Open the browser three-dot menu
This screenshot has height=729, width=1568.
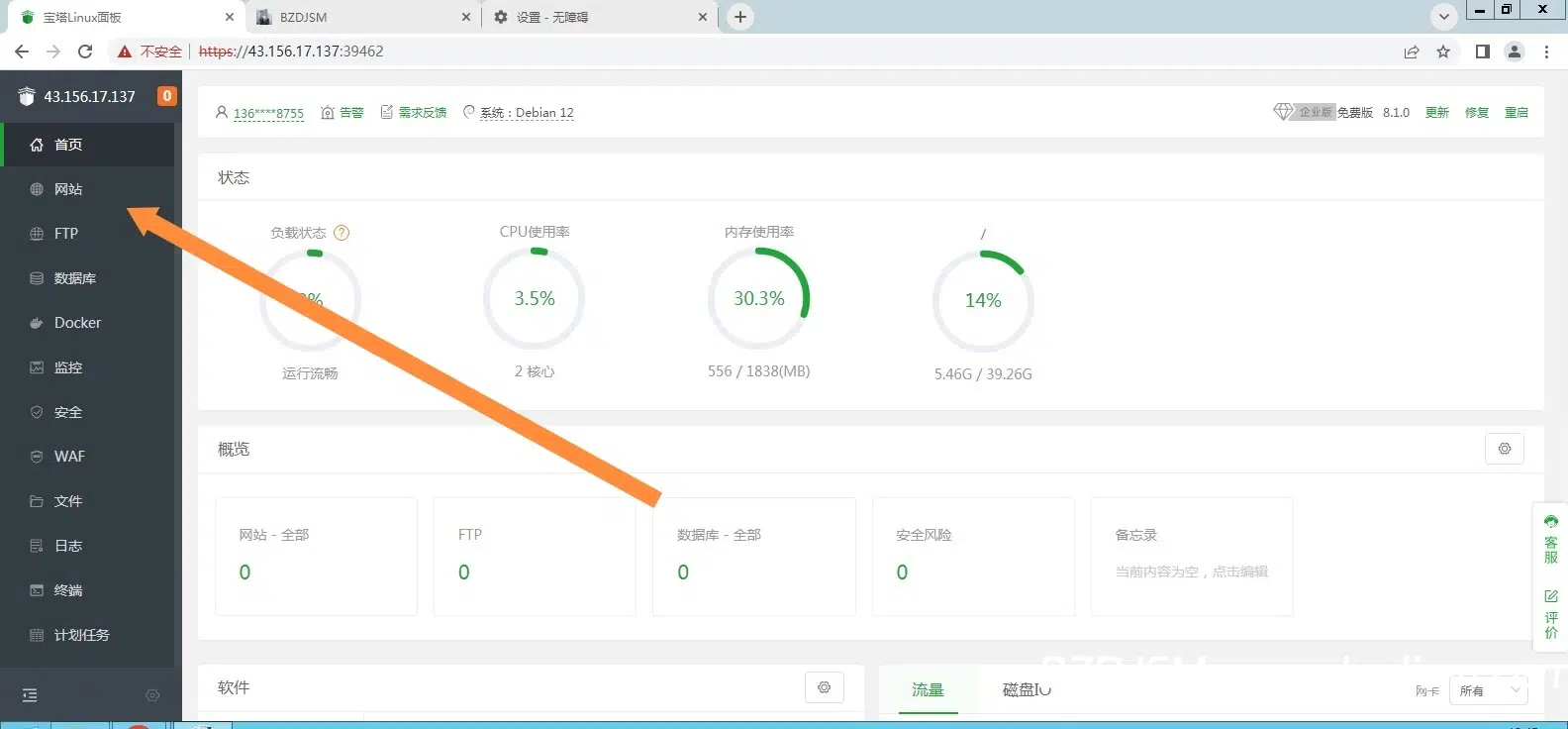1546,52
